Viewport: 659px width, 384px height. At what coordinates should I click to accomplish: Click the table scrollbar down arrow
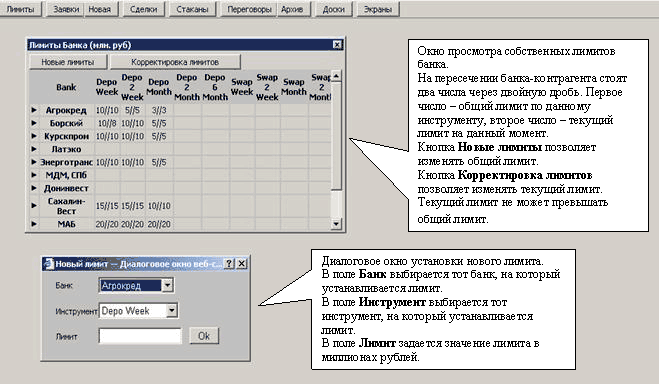[x=336, y=224]
